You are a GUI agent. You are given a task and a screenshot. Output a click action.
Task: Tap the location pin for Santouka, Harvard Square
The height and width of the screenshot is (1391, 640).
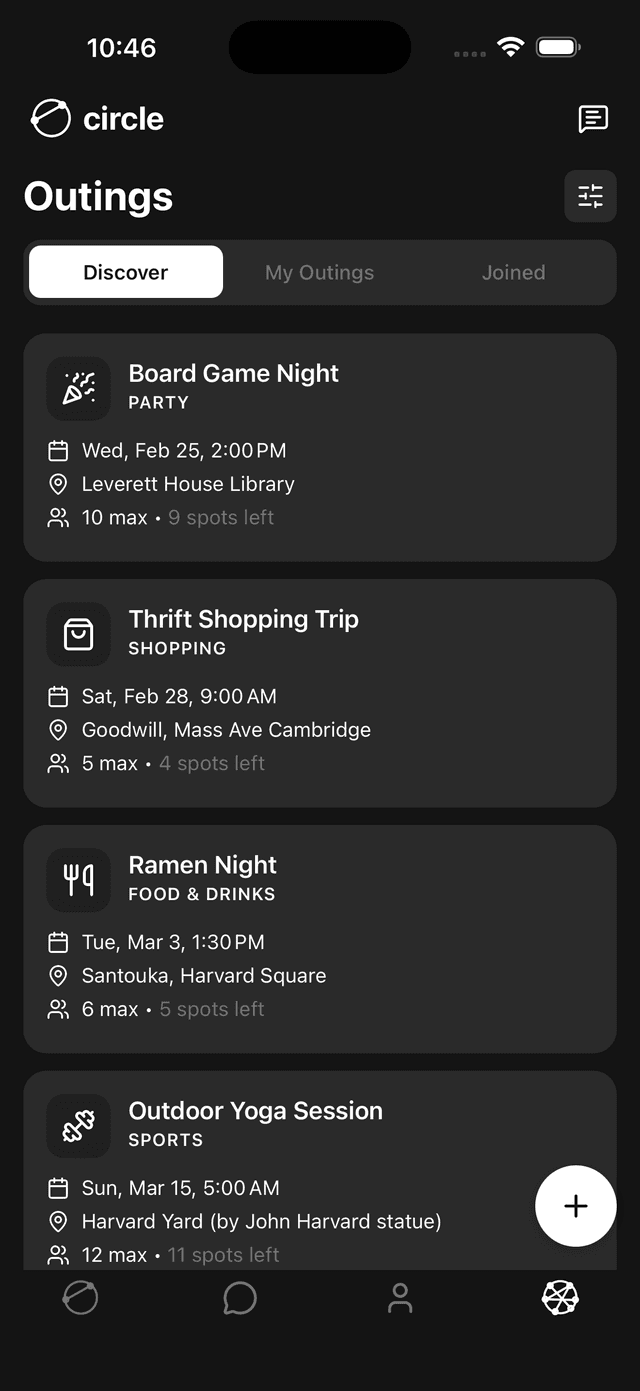[x=58, y=975]
